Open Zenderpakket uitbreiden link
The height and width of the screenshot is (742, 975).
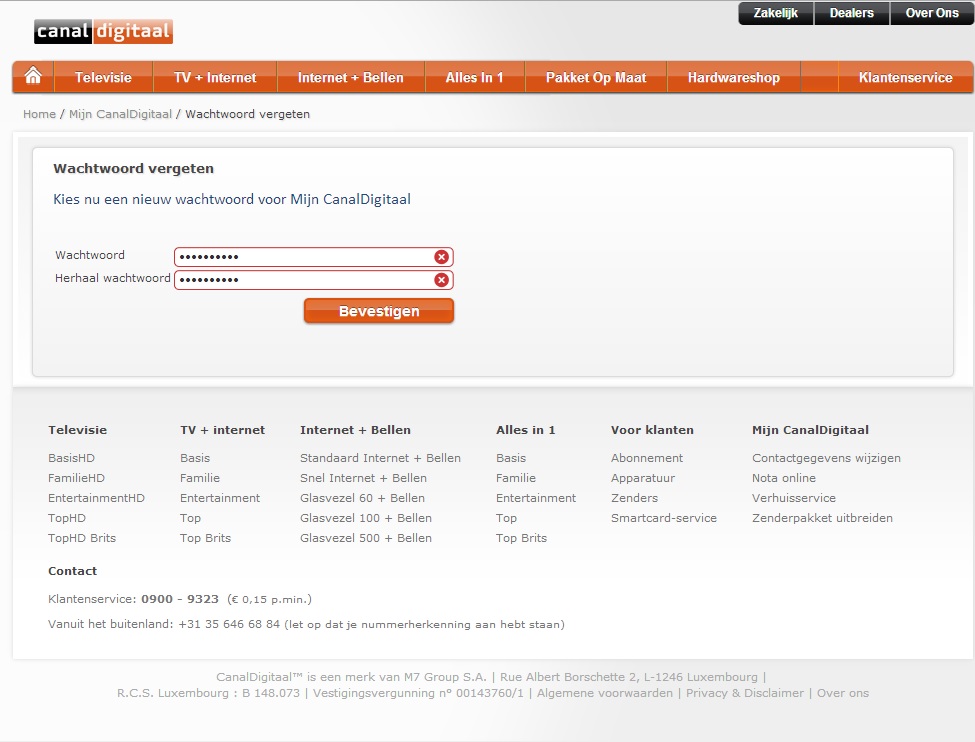point(822,517)
